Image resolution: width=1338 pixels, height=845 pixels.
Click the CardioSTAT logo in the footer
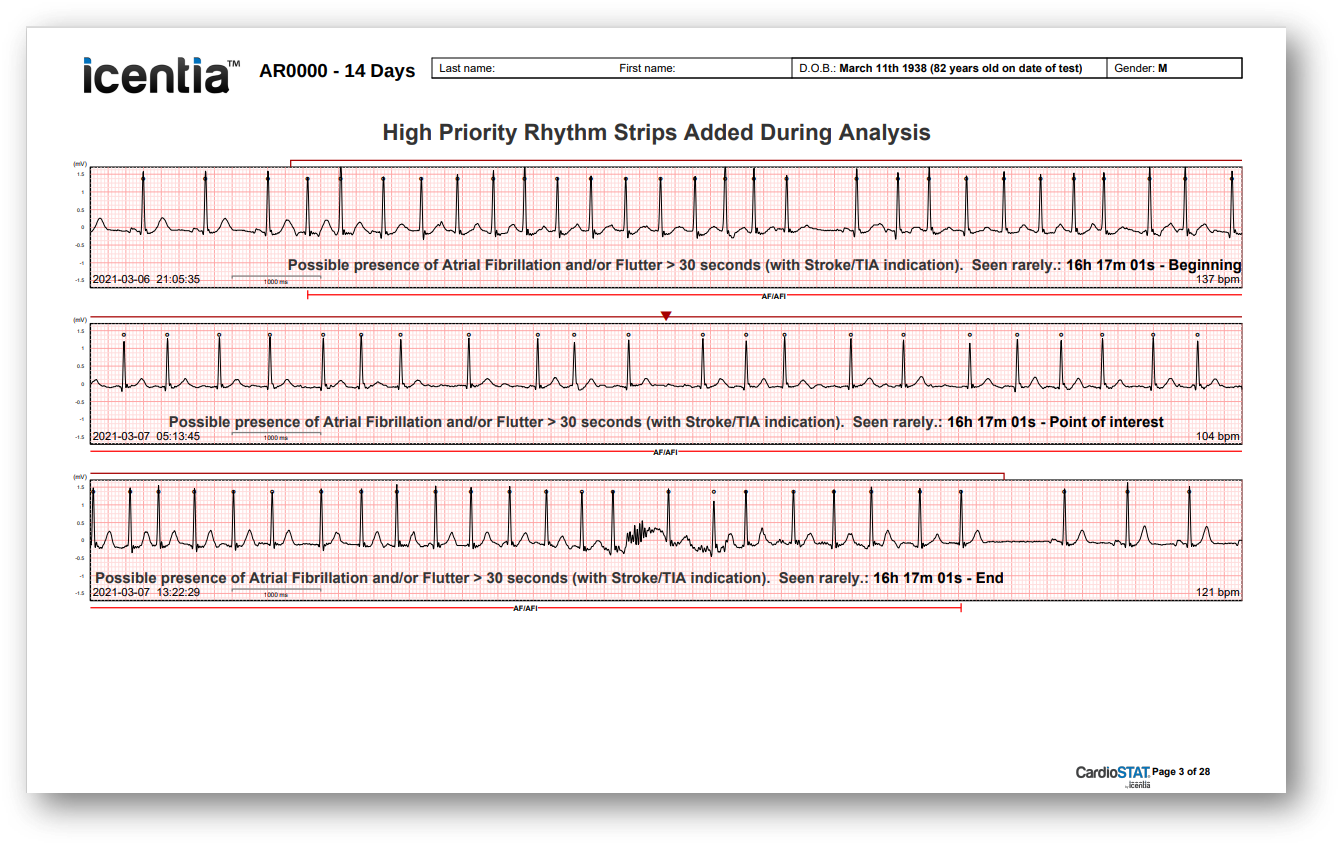tap(1113, 772)
